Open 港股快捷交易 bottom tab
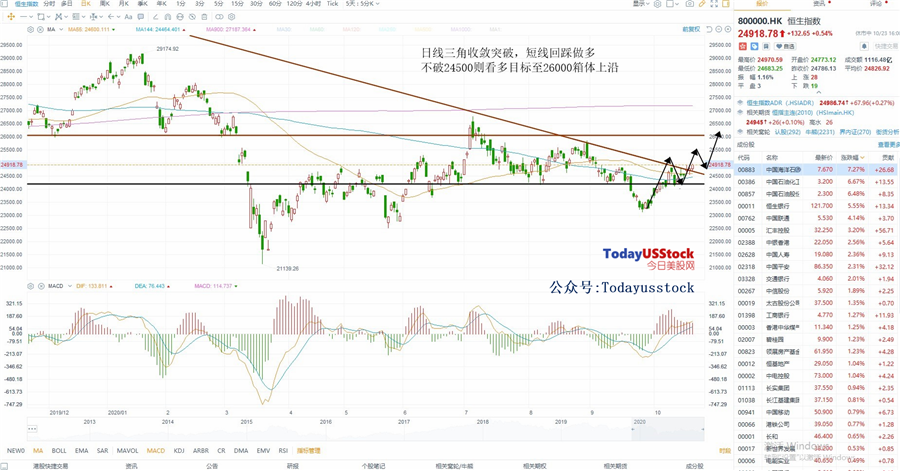900x471 pixels. click(51, 466)
